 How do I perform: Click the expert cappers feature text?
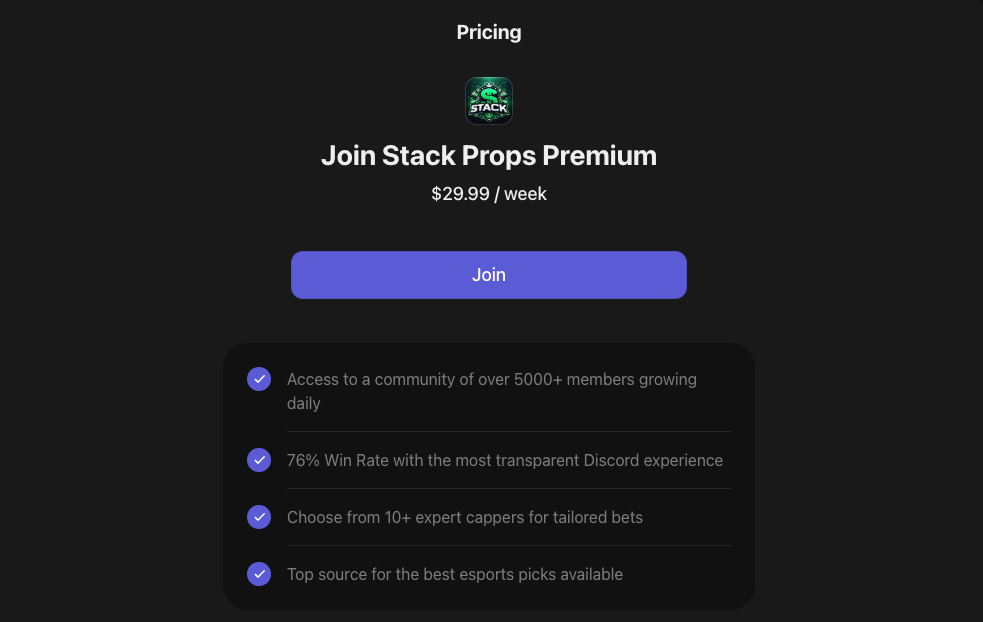(464, 517)
